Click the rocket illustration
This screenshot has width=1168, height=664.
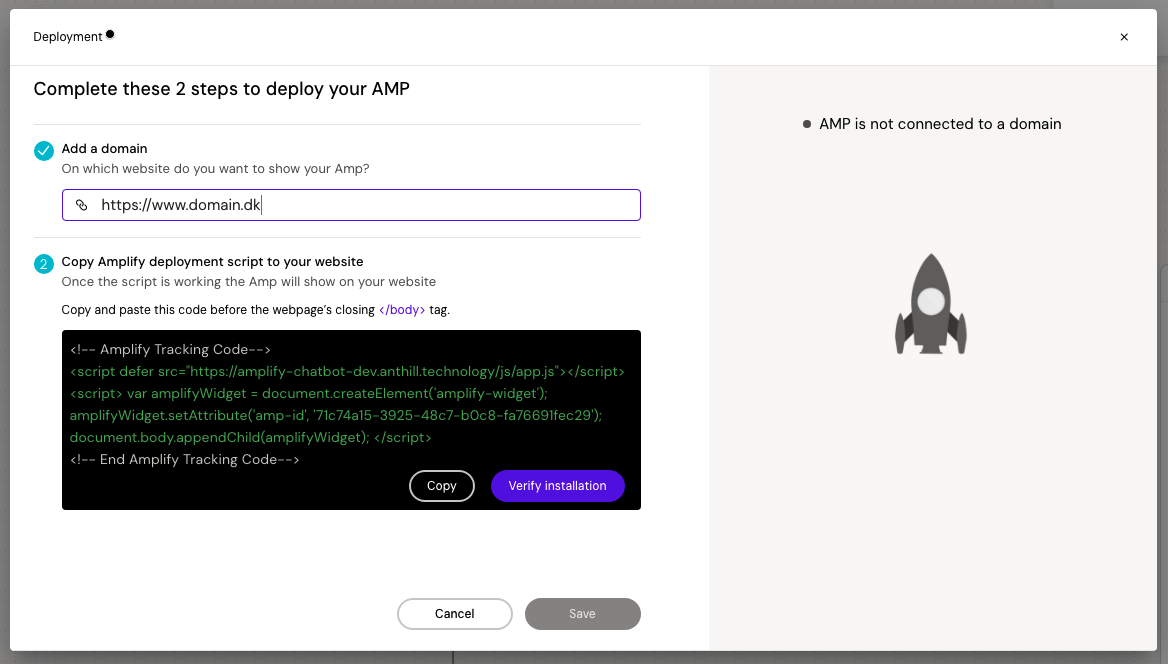[x=931, y=304]
